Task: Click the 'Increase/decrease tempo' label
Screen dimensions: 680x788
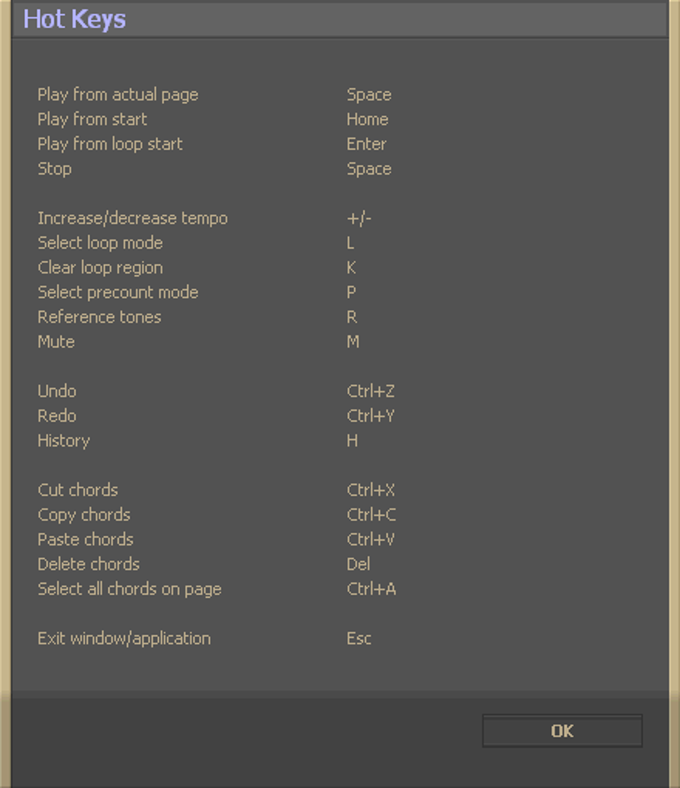Action: point(132,218)
